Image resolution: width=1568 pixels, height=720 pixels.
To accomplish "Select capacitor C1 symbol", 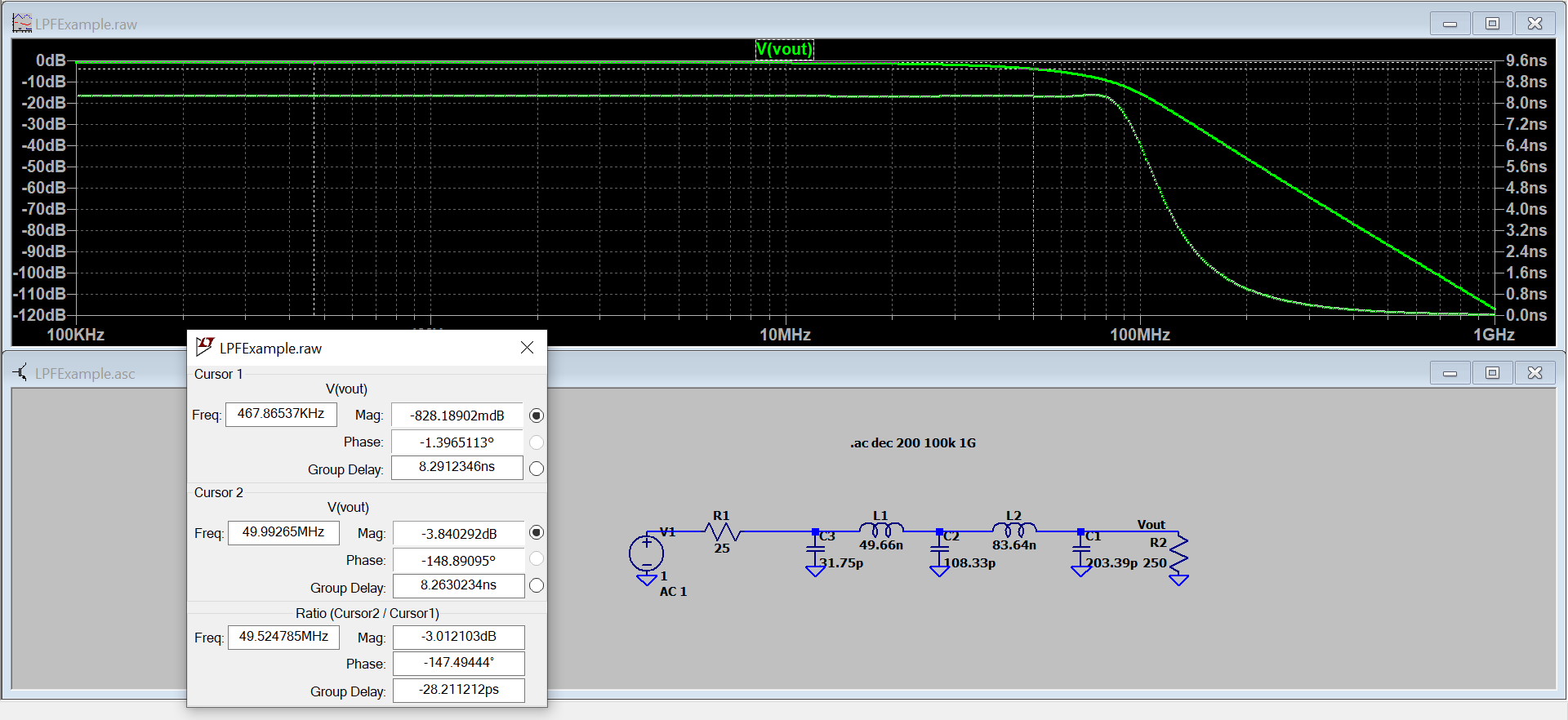I will [1080, 549].
